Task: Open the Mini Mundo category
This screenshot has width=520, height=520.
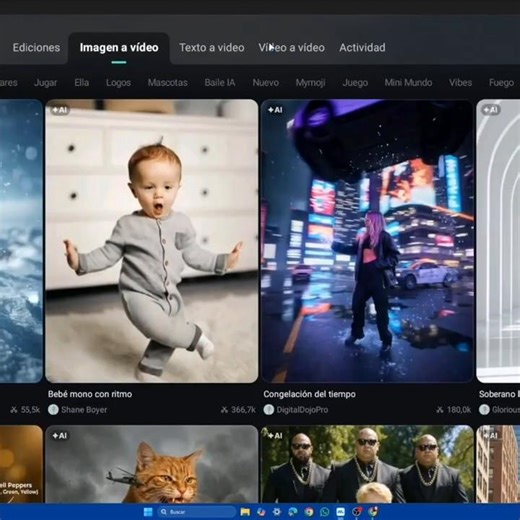Action: [x=408, y=82]
